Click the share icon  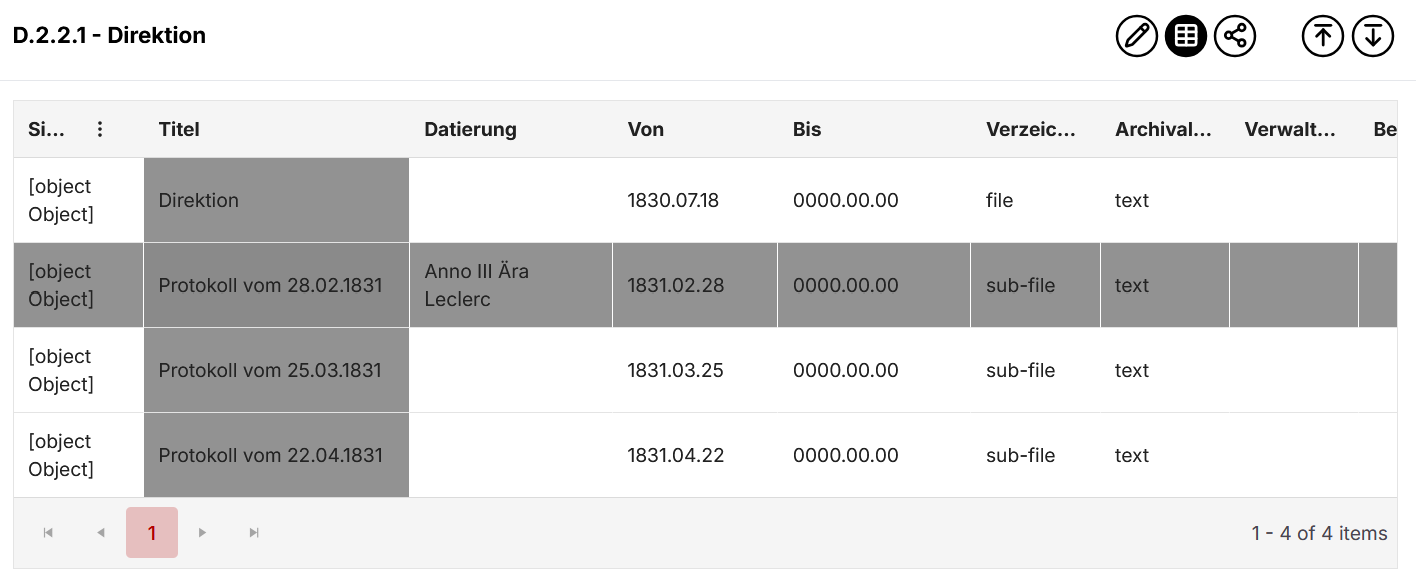(1235, 36)
